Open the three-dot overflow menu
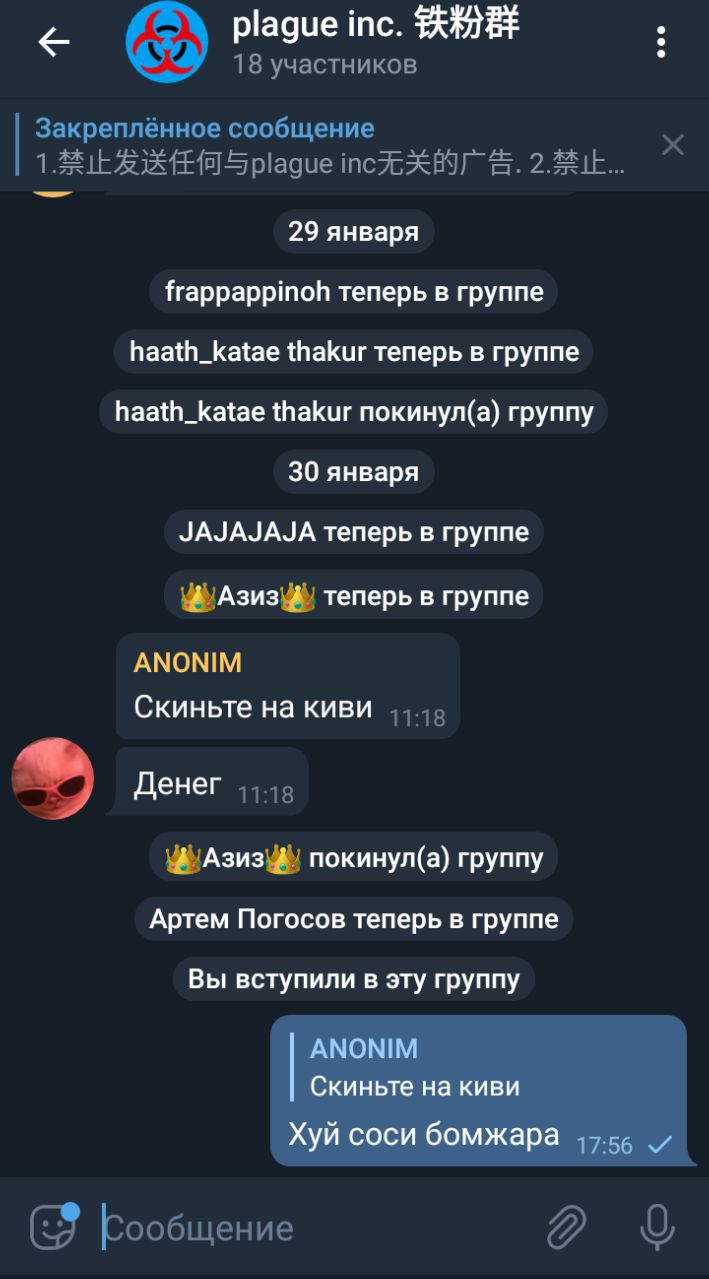The height and width of the screenshot is (1279, 709). 660,42
